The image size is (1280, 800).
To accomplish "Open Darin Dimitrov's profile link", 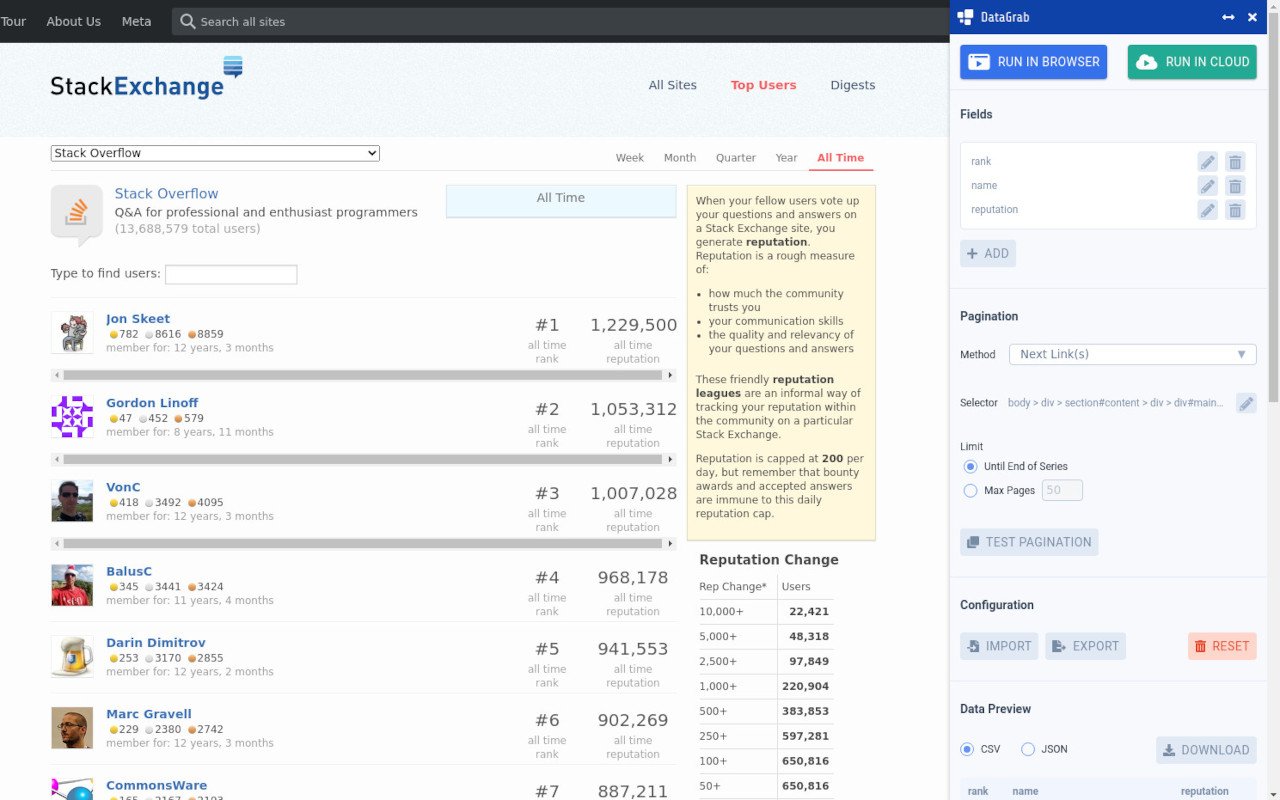I will point(156,643).
